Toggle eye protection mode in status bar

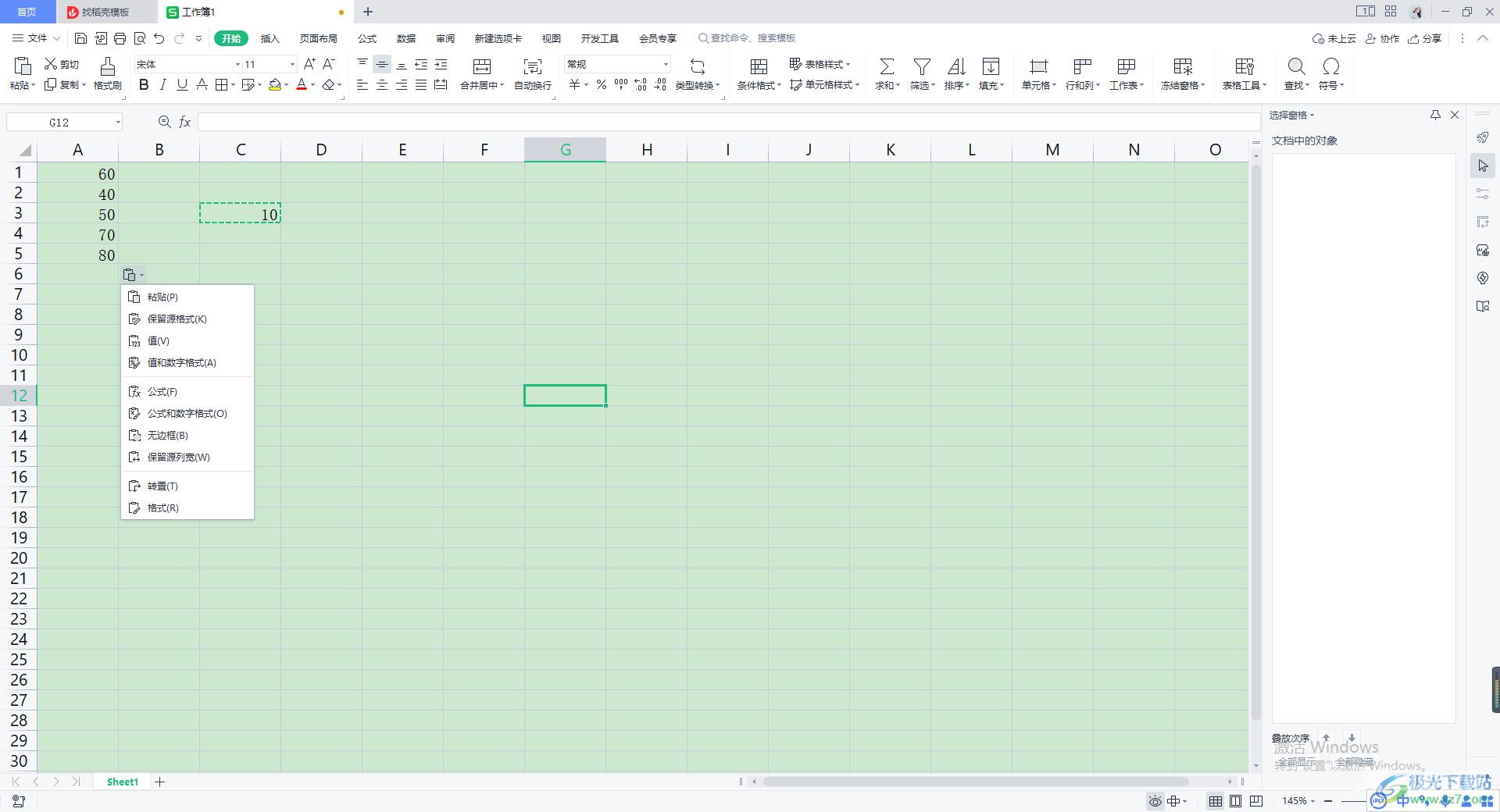[x=1155, y=801]
